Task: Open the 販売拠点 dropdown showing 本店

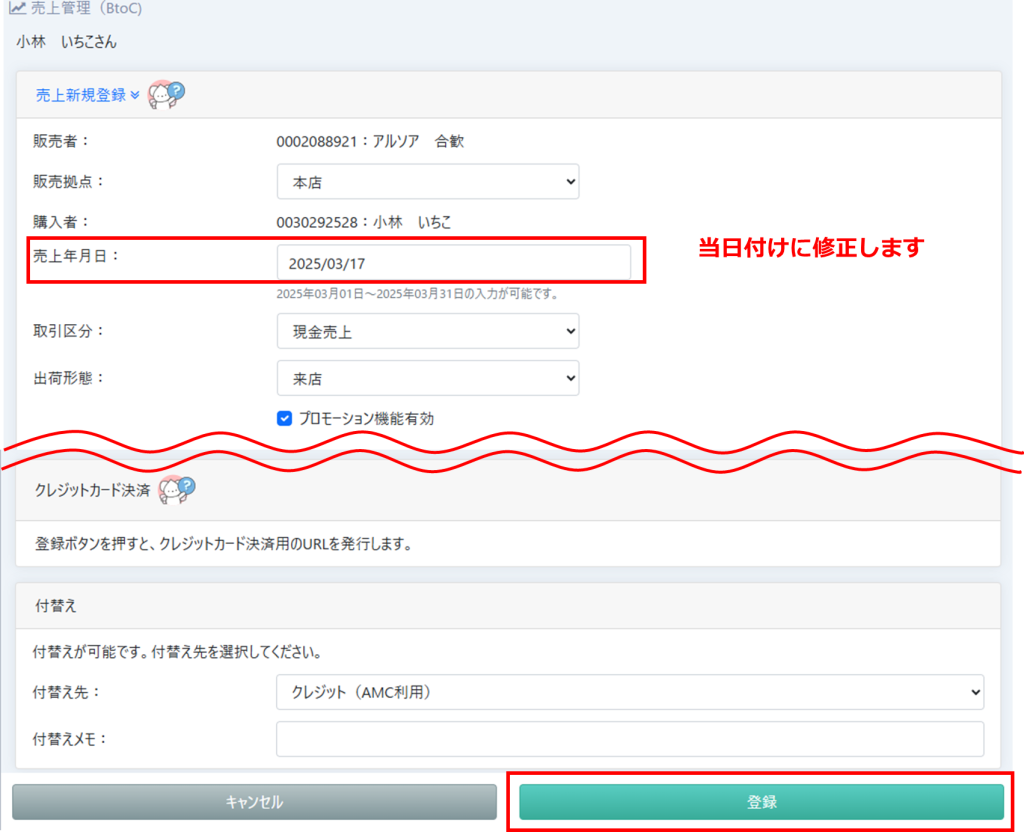Action: pyautogui.click(x=427, y=182)
